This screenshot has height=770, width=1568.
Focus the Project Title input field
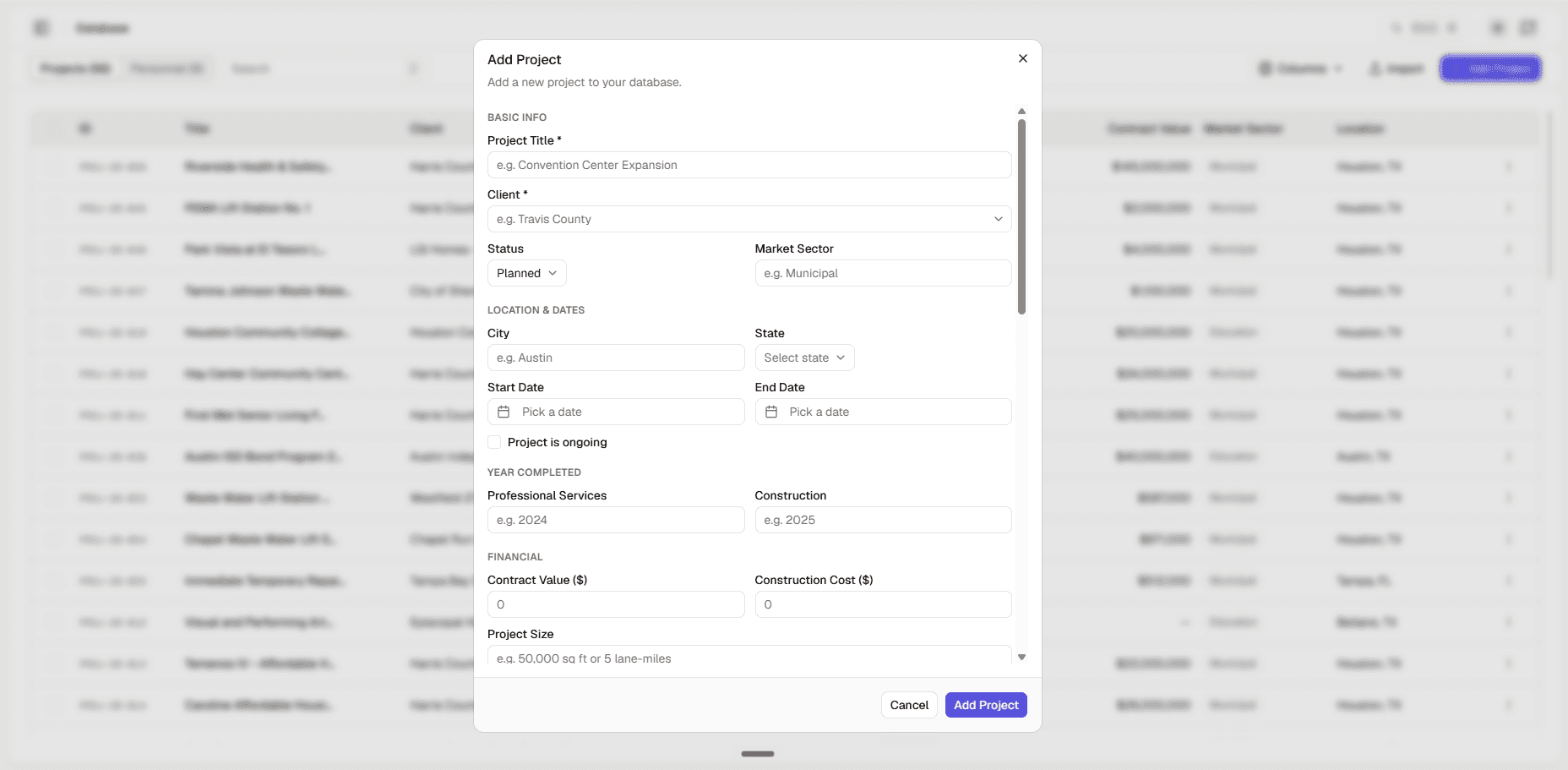pos(749,165)
